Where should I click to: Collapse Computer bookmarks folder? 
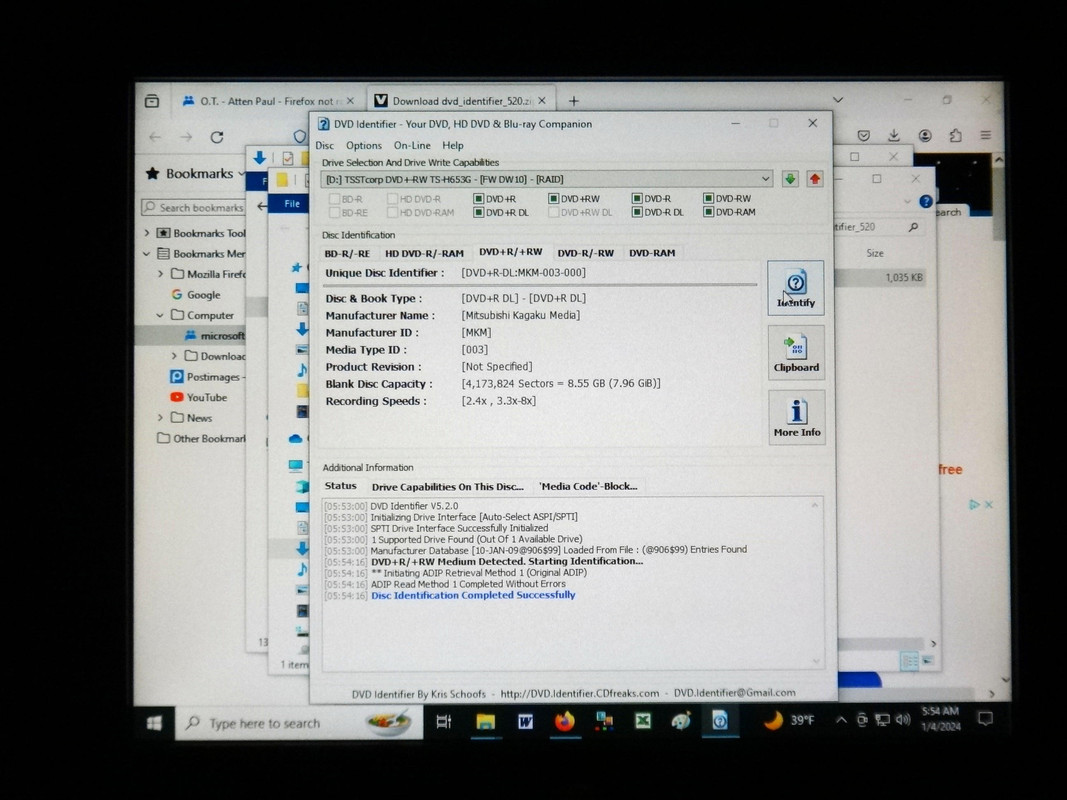[161, 315]
